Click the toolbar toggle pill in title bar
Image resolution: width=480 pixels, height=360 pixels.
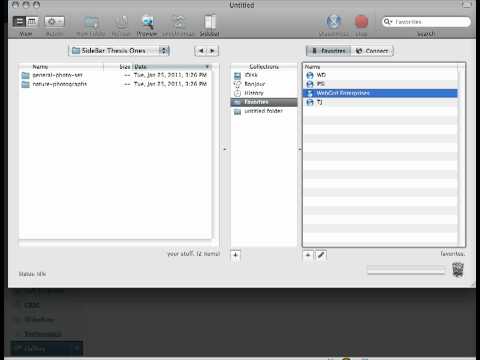[x=467, y=4]
